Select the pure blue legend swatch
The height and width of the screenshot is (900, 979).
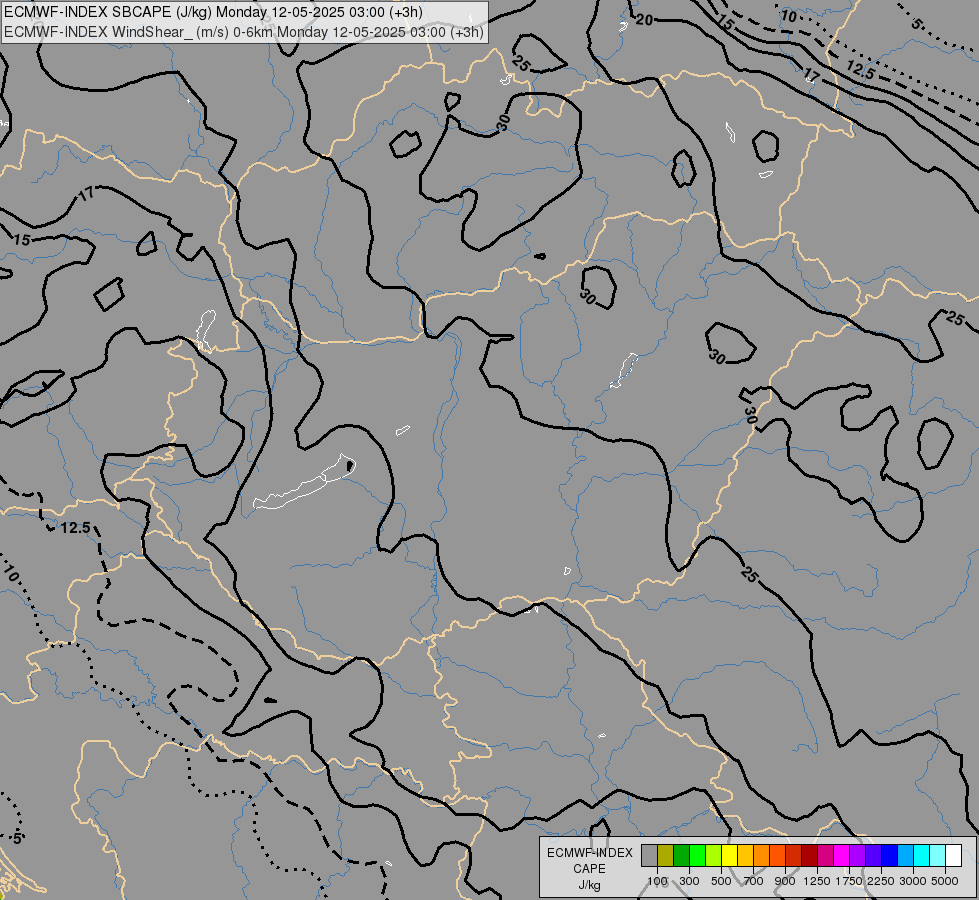pyautogui.click(x=890, y=855)
